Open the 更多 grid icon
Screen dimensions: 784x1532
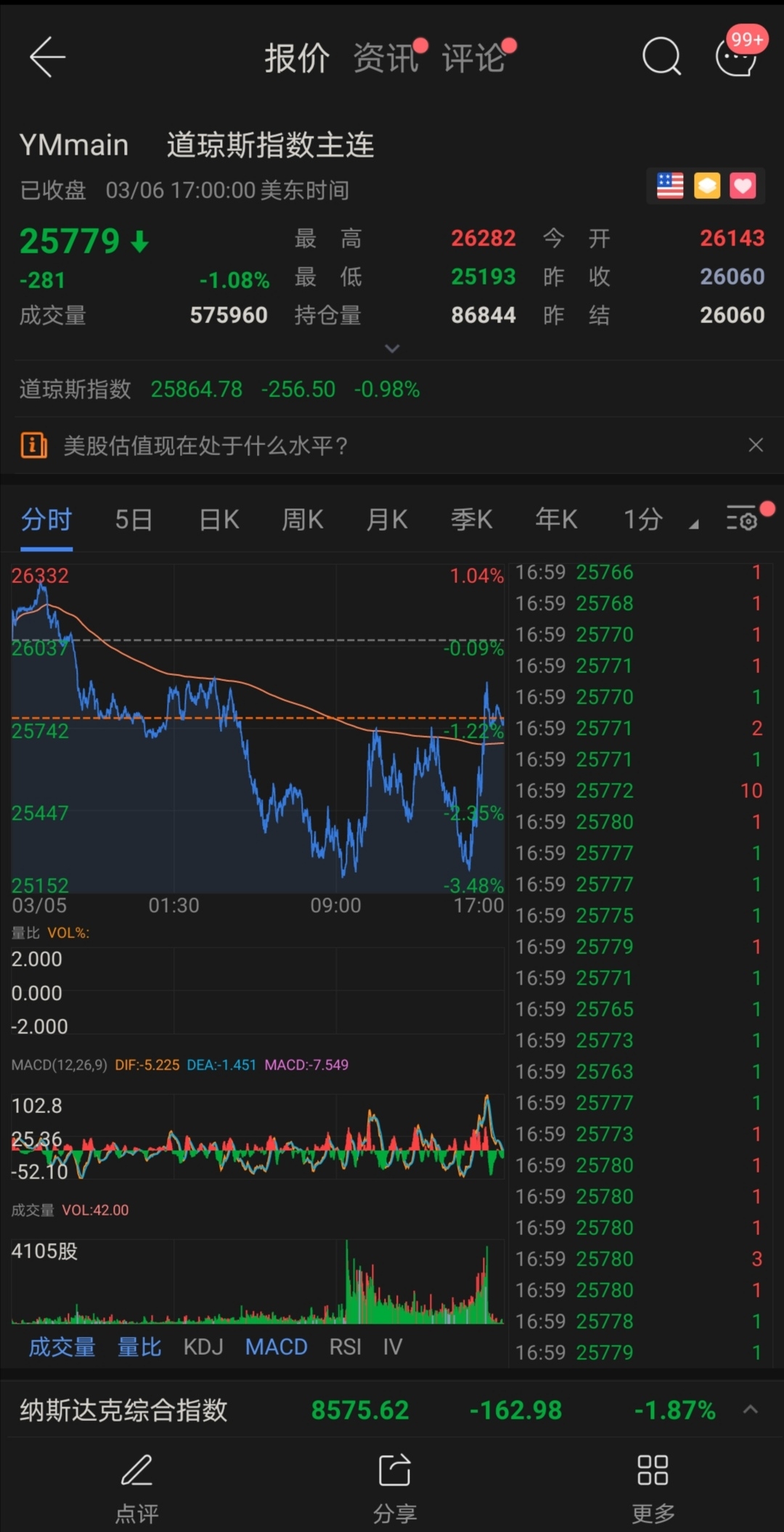(653, 1470)
